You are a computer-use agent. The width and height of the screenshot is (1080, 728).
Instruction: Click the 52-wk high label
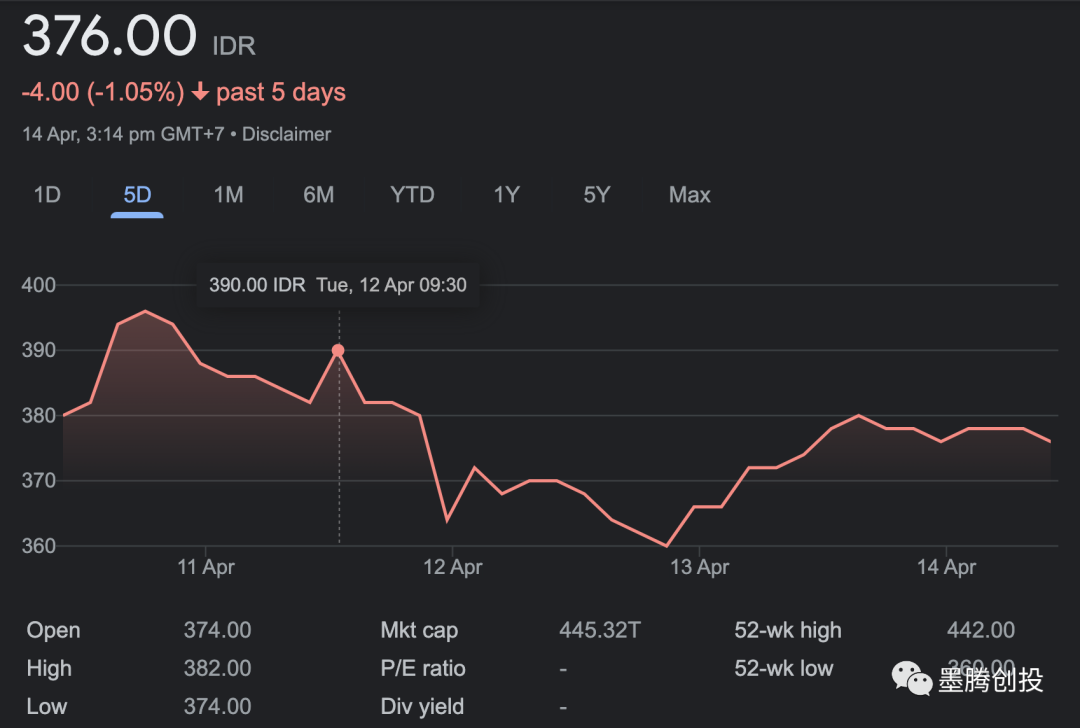pyautogui.click(x=788, y=630)
